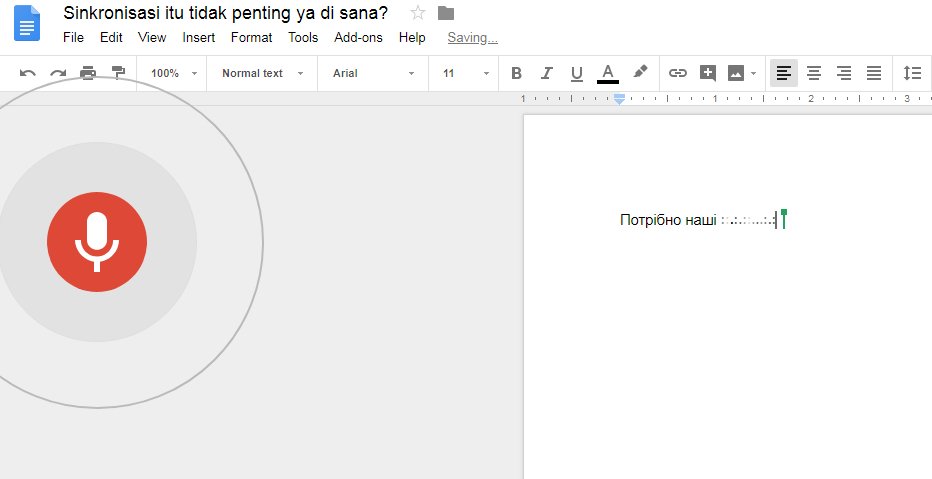Align text right
This screenshot has width=932, height=479.
[843, 73]
